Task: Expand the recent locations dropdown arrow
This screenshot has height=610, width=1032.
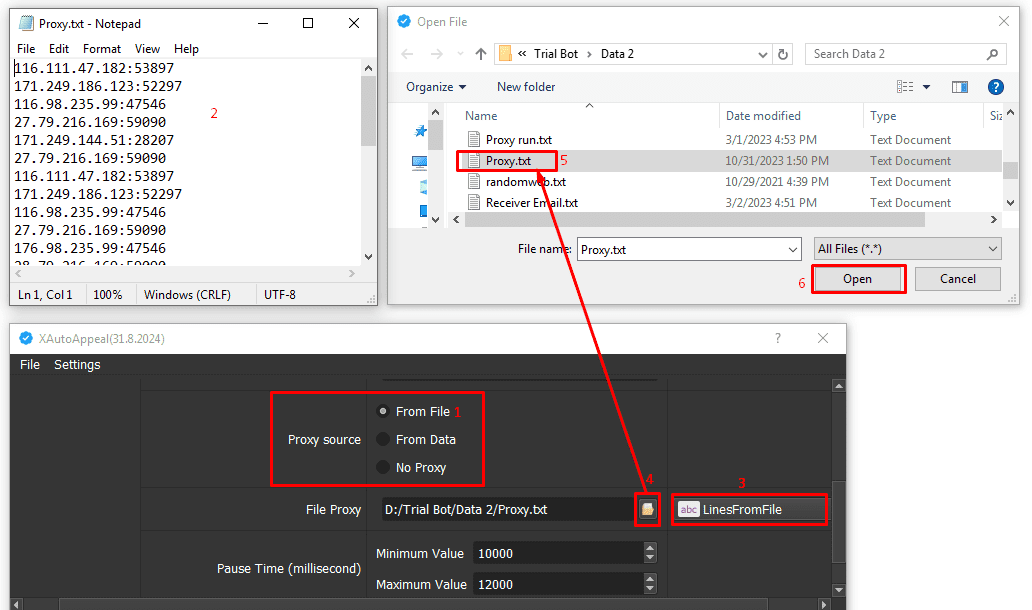Action: click(x=460, y=54)
